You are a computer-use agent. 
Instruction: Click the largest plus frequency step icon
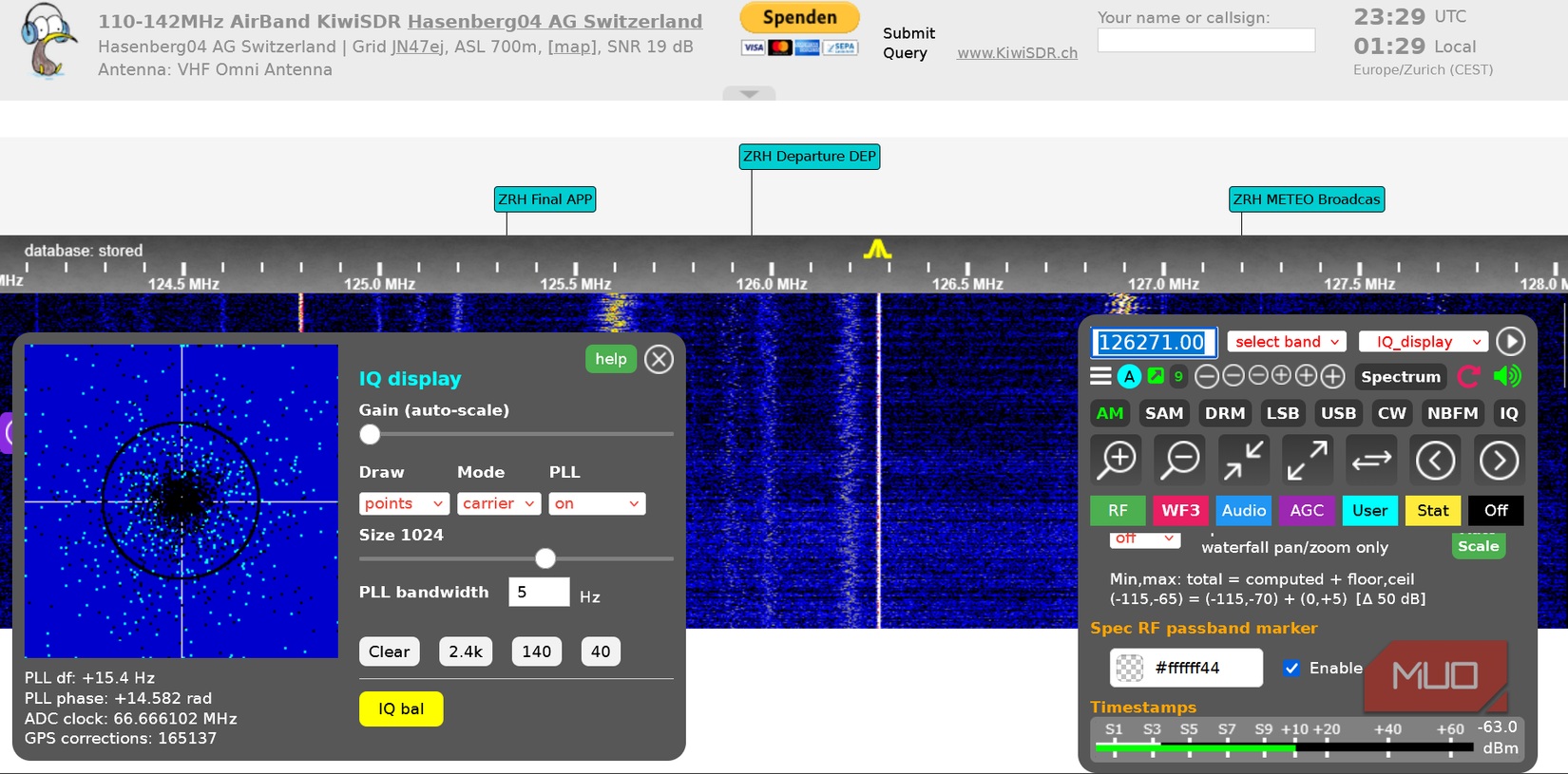1333,376
